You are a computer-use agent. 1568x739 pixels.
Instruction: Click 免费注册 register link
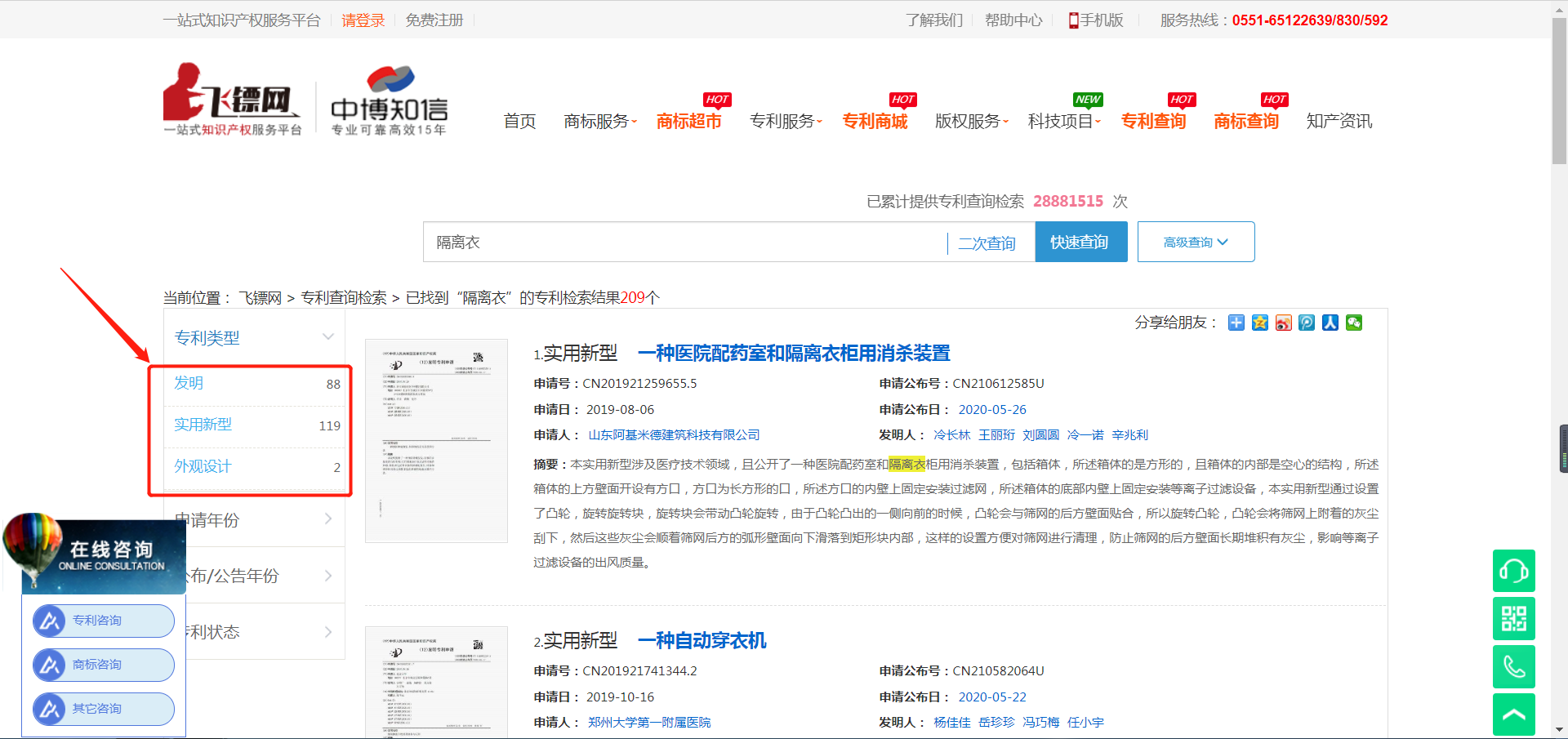[x=434, y=20]
